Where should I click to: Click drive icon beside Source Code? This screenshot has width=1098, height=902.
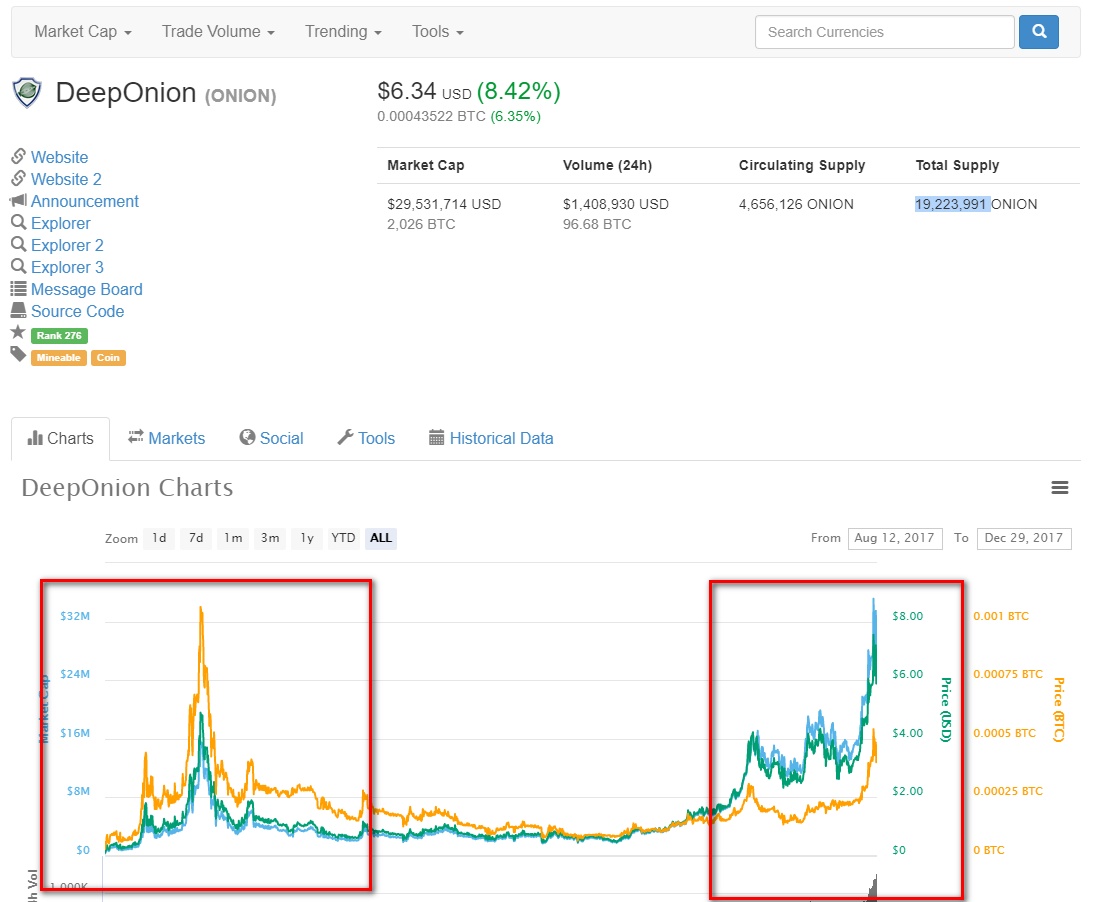click(18, 310)
